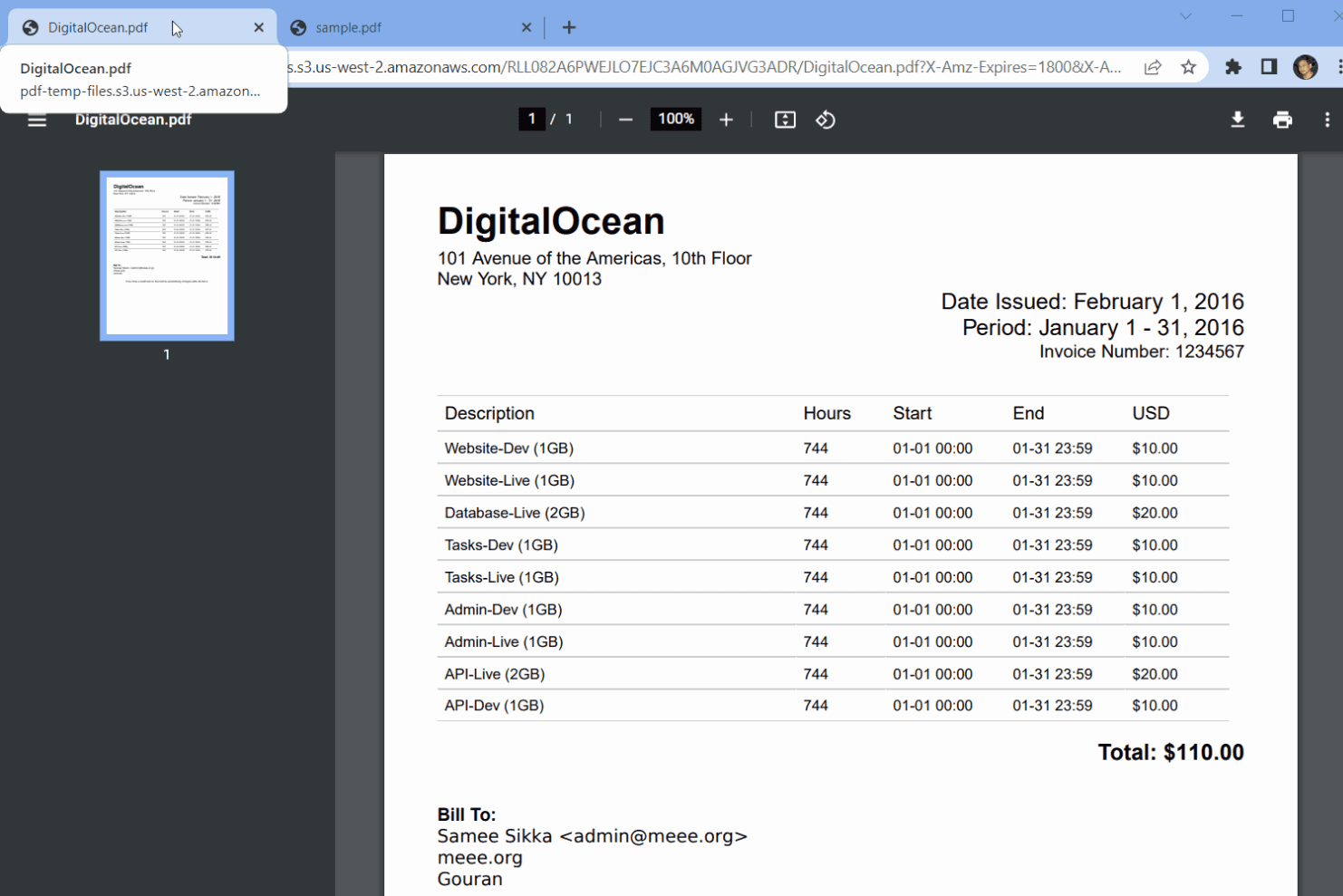Adjust the 100% zoom level control

pos(675,119)
